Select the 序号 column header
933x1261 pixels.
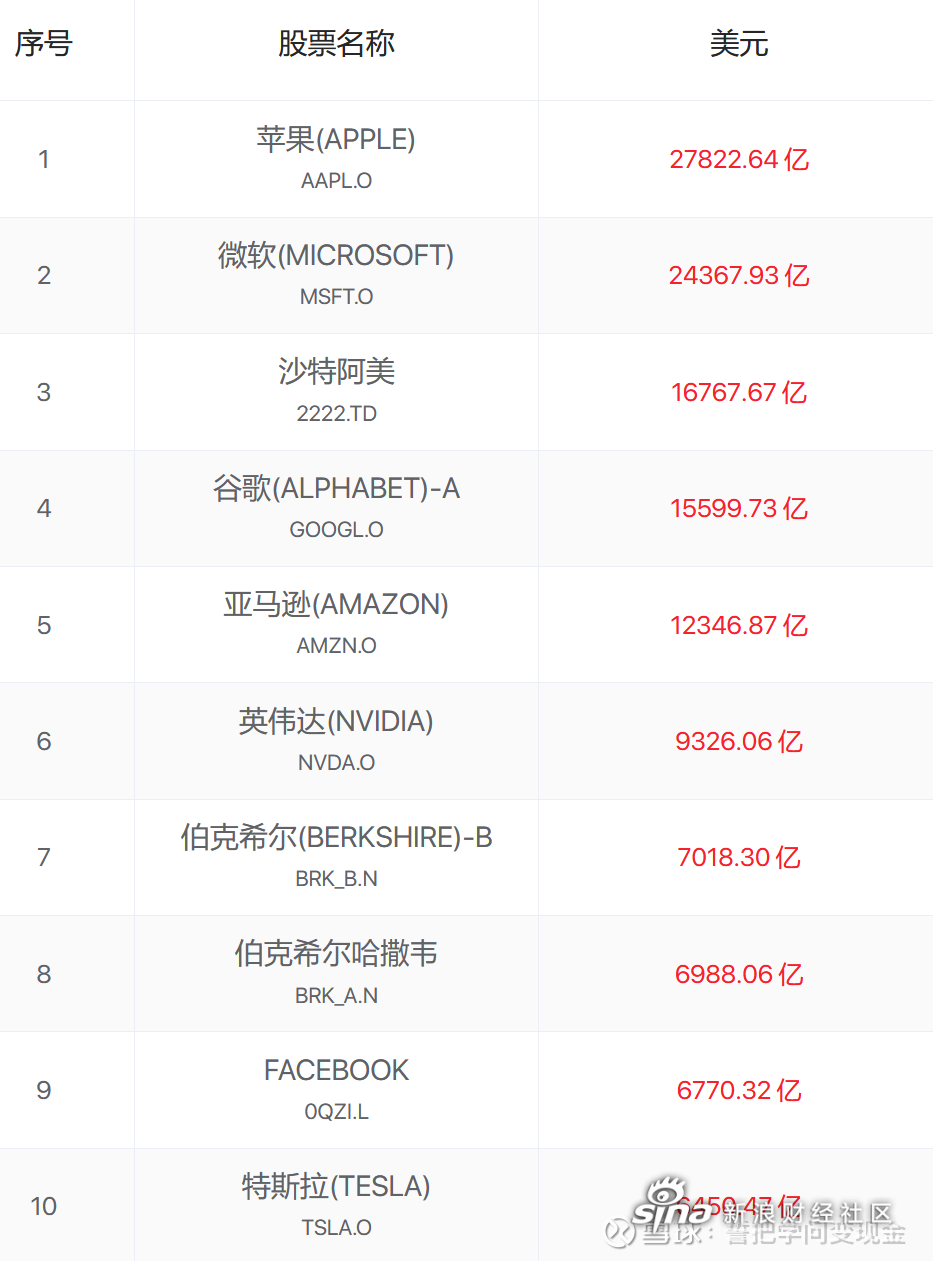43,44
